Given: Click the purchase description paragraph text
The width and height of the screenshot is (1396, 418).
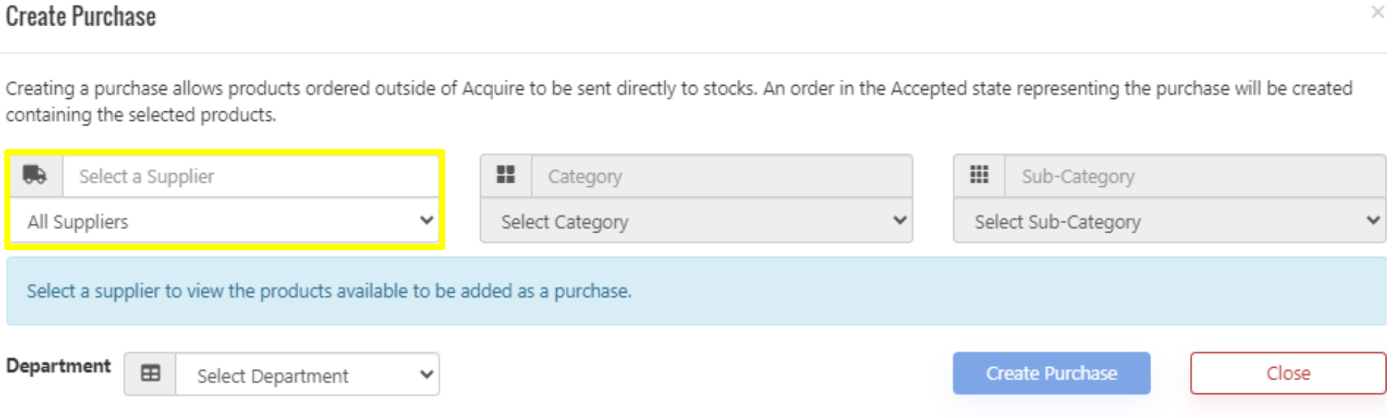Looking at the screenshot, I should point(680,102).
